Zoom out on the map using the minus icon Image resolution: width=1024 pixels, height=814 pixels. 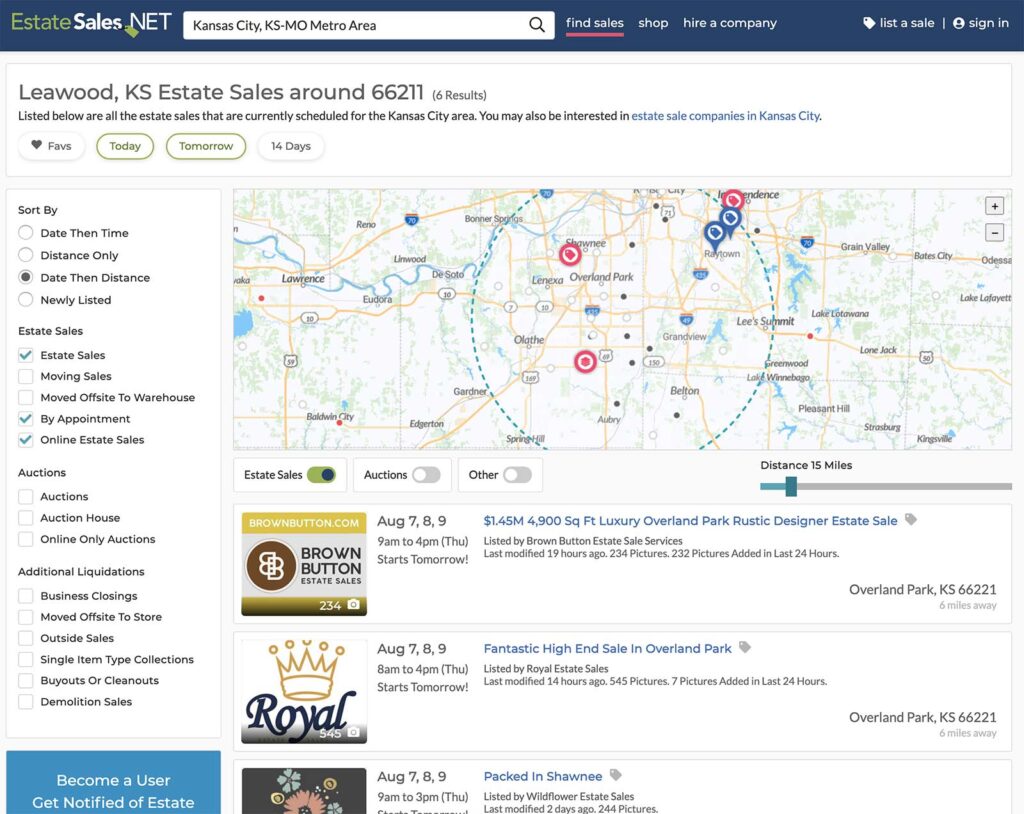[995, 232]
